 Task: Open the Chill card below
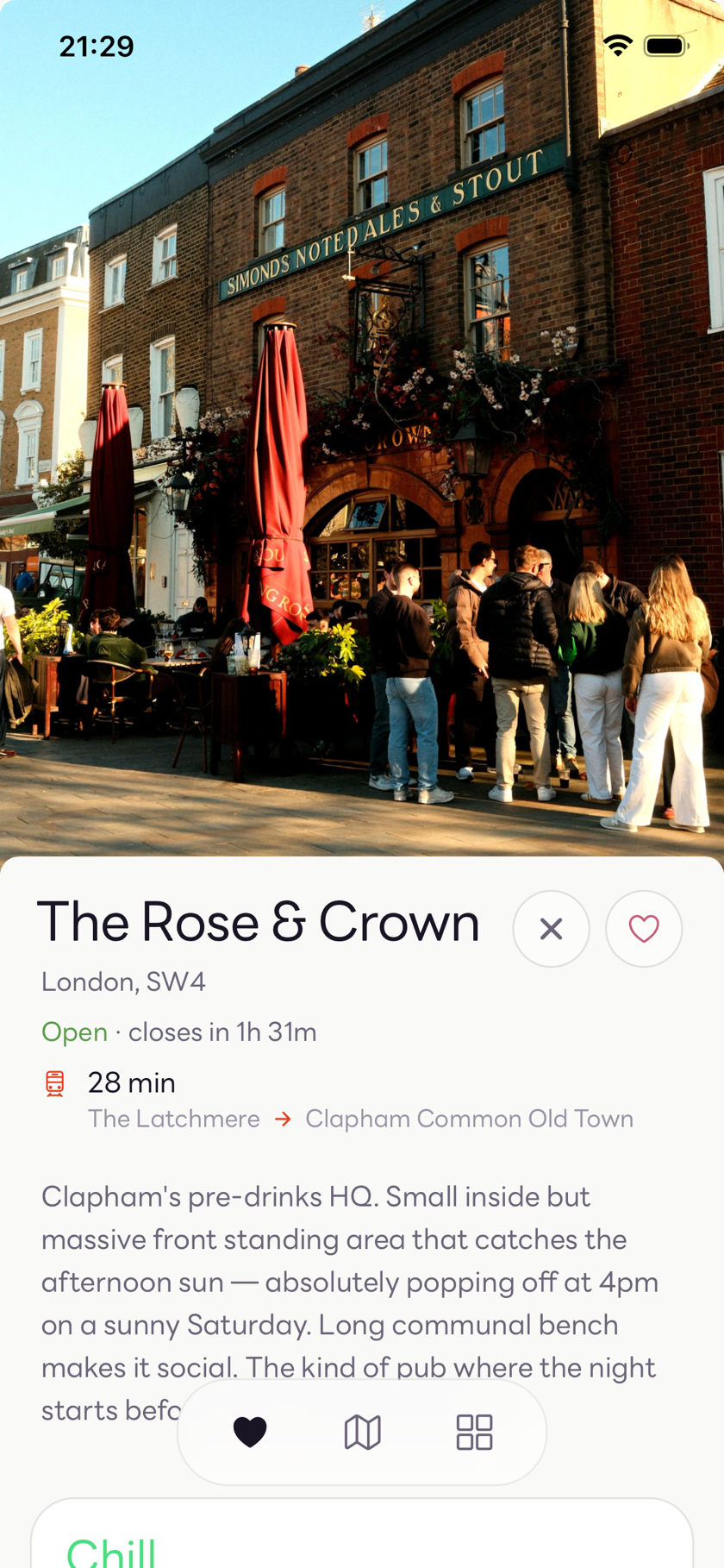click(362, 1534)
